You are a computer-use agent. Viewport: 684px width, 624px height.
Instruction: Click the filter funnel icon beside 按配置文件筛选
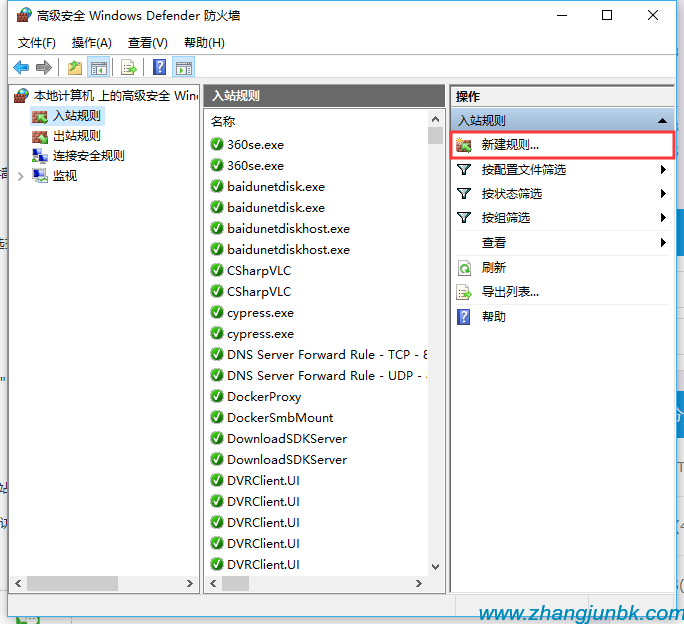pyautogui.click(x=464, y=169)
